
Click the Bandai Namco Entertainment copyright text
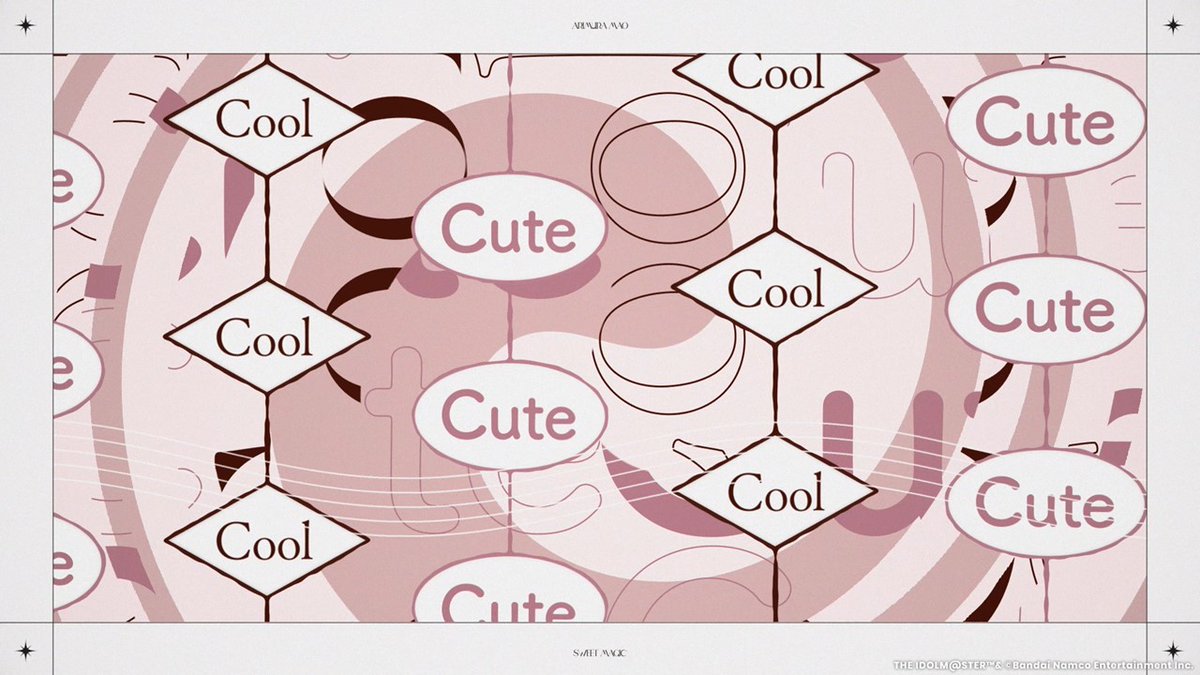coord(1044,665)
